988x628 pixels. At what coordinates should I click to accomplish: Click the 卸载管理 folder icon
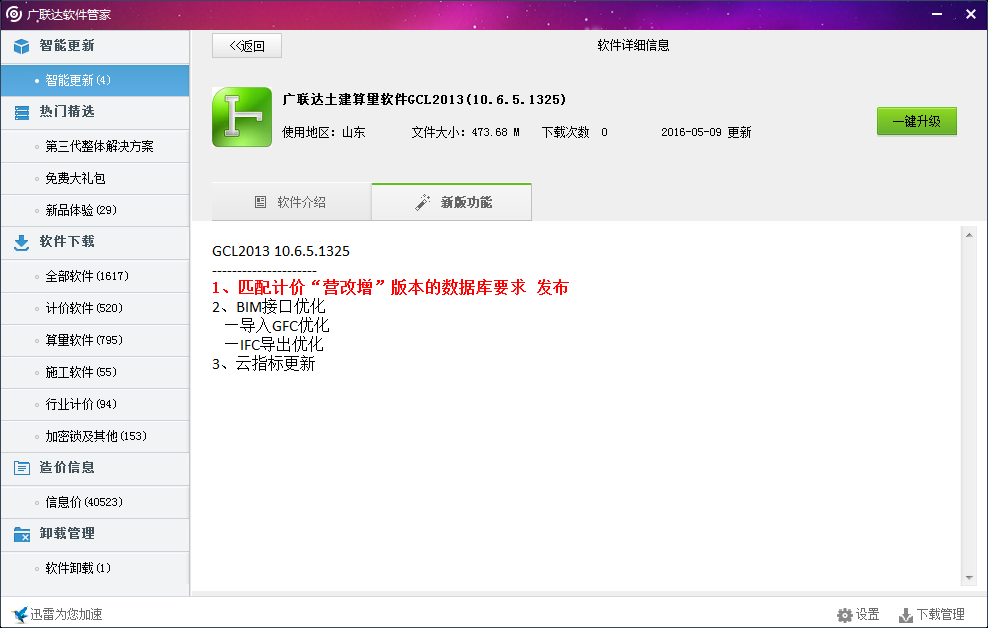pyautogui.click(x=21, y=534)
